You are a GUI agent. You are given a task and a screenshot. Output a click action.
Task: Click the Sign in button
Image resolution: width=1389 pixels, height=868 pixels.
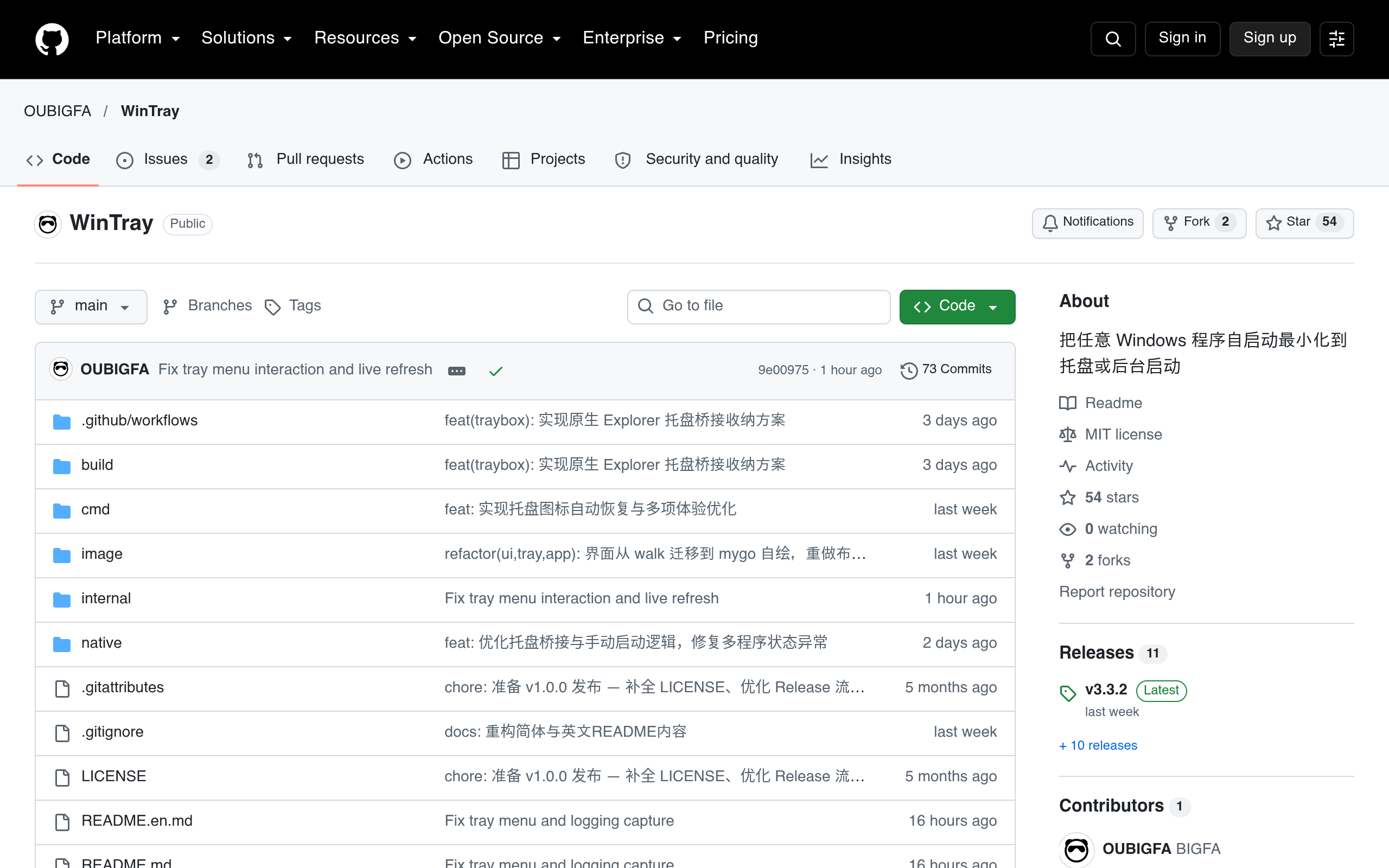click(x=1182, y=39)
